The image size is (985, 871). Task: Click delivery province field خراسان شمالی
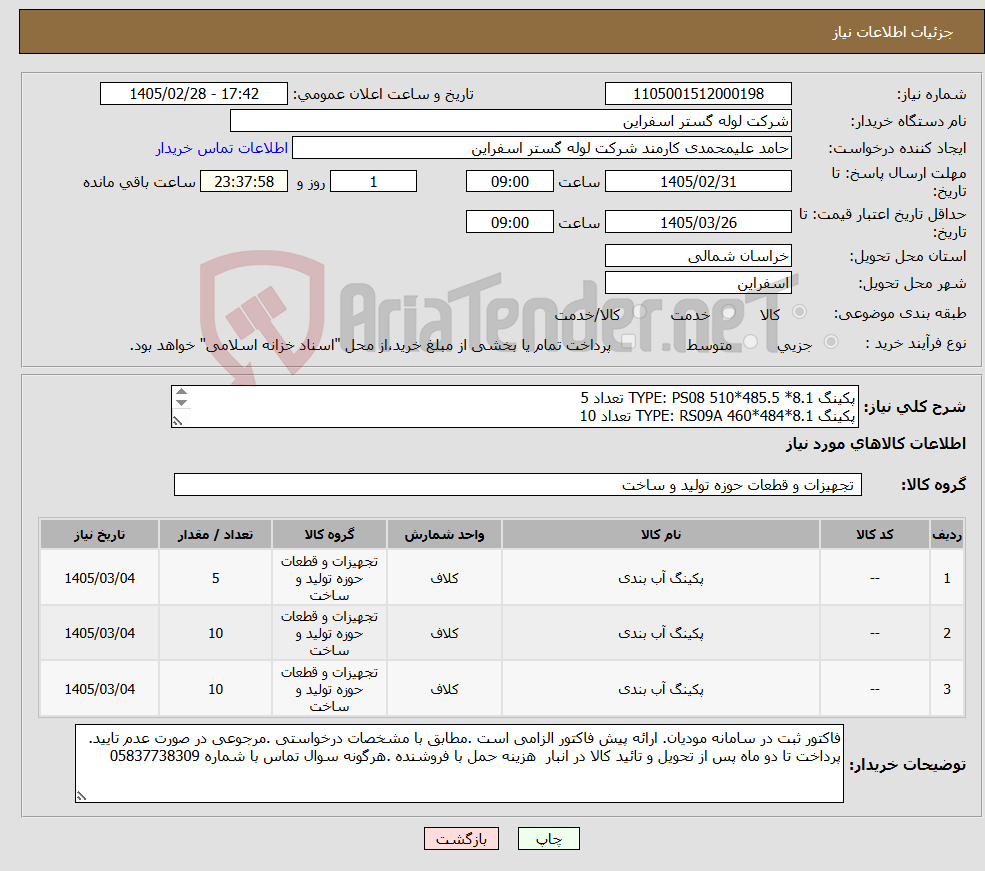click(x=698, y=256)
